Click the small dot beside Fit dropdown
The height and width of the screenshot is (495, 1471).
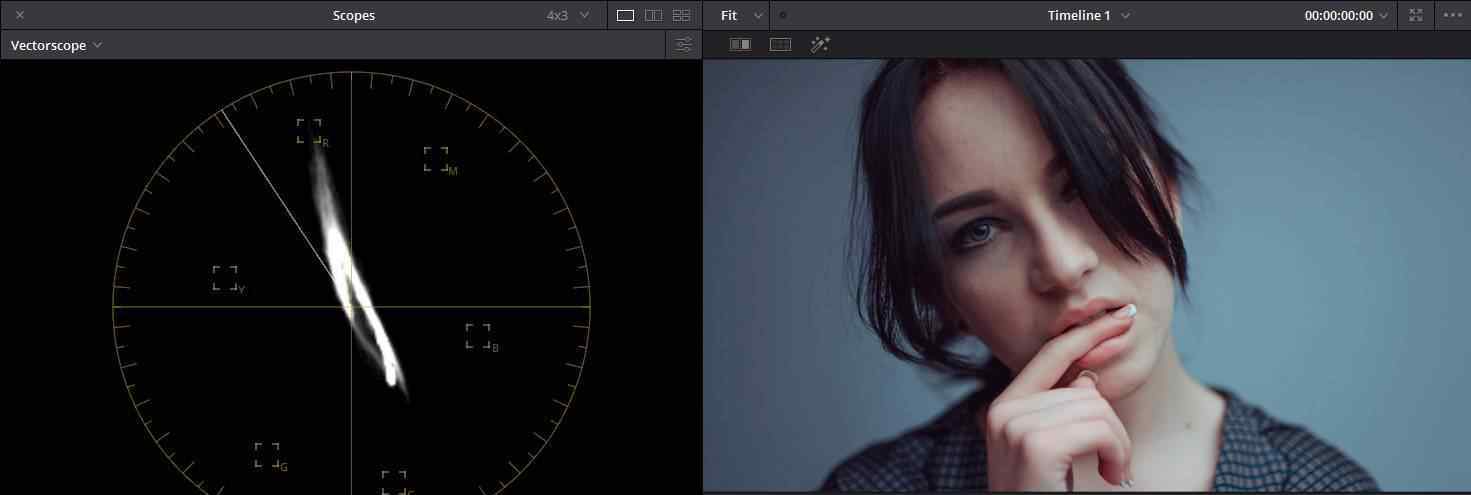tap(782, 15)
